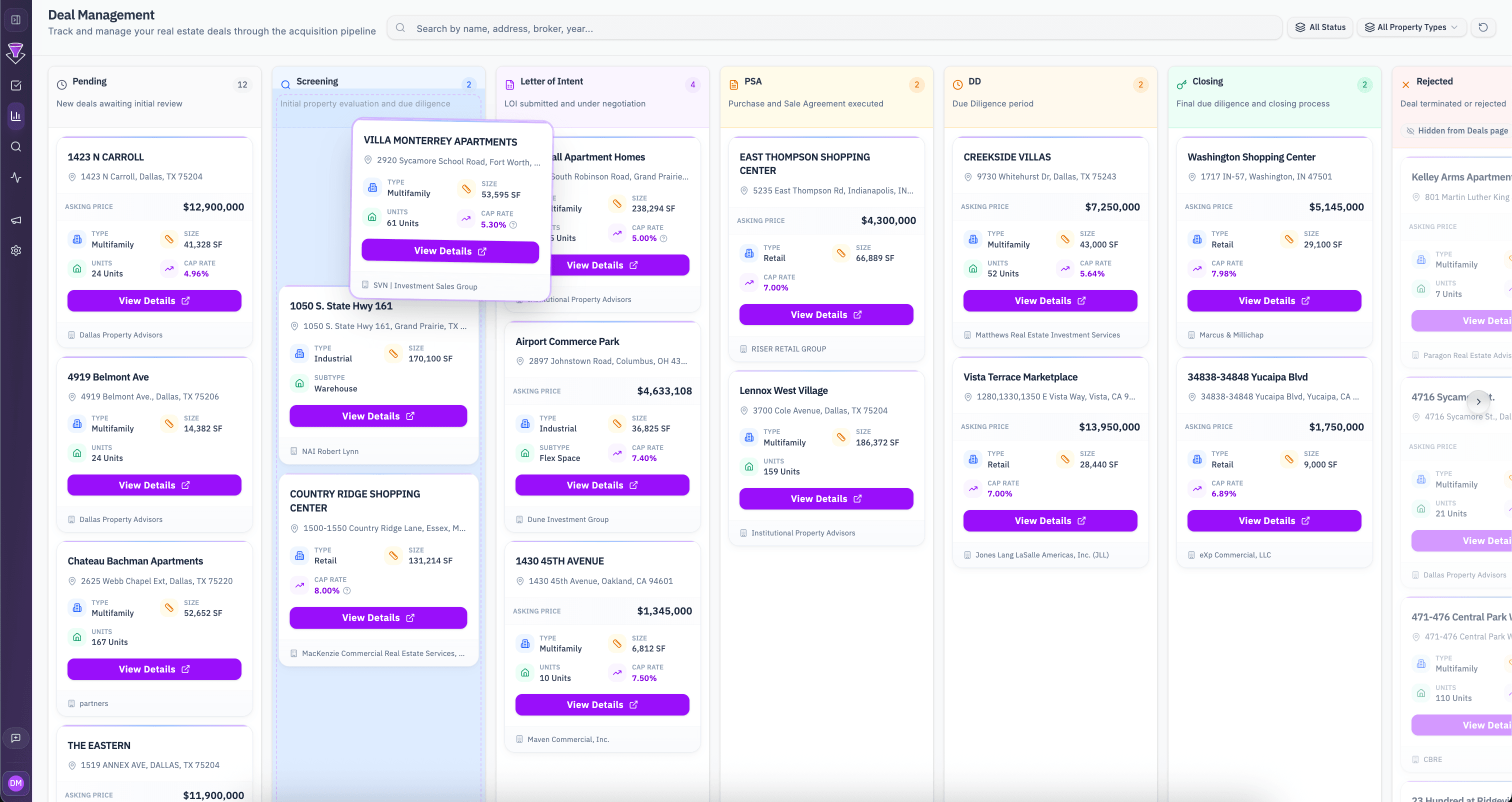Open the All Property Types dropdown
The width and height of the screenshot is (1512, 802).
pos(1411,27)
